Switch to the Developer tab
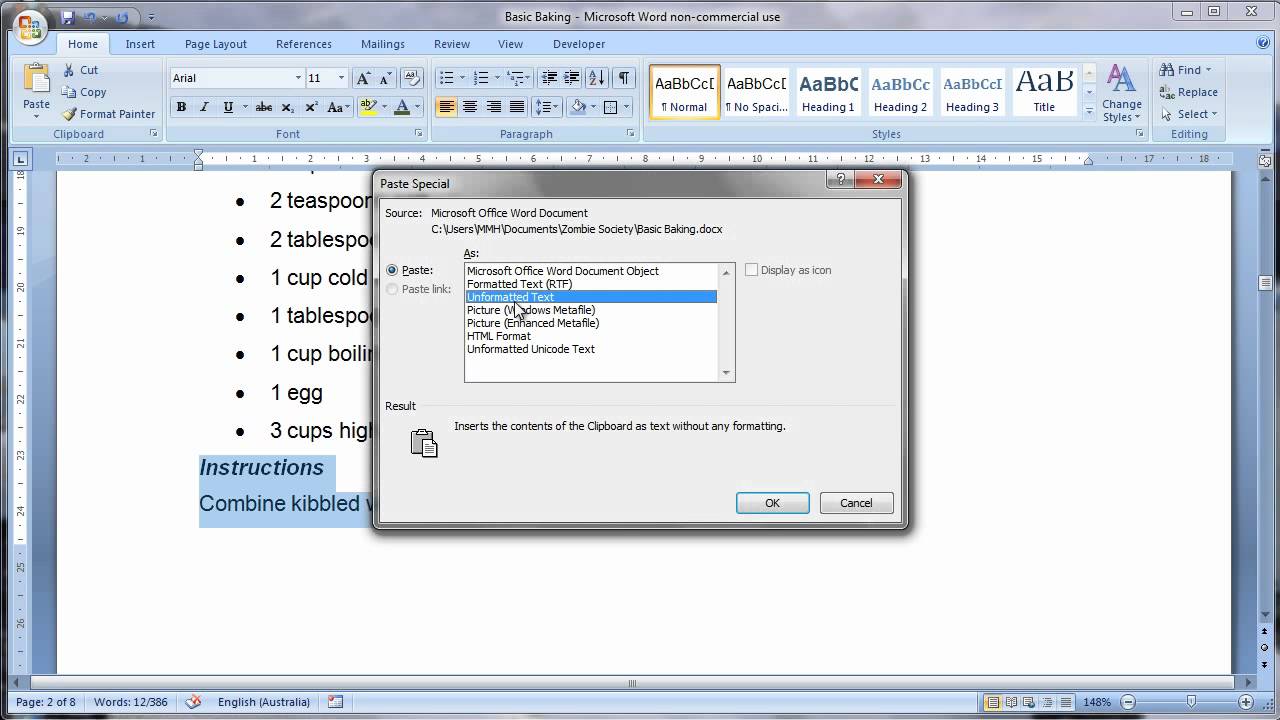The width and height of the screenshot is (1280, 720). click(579, 44)
